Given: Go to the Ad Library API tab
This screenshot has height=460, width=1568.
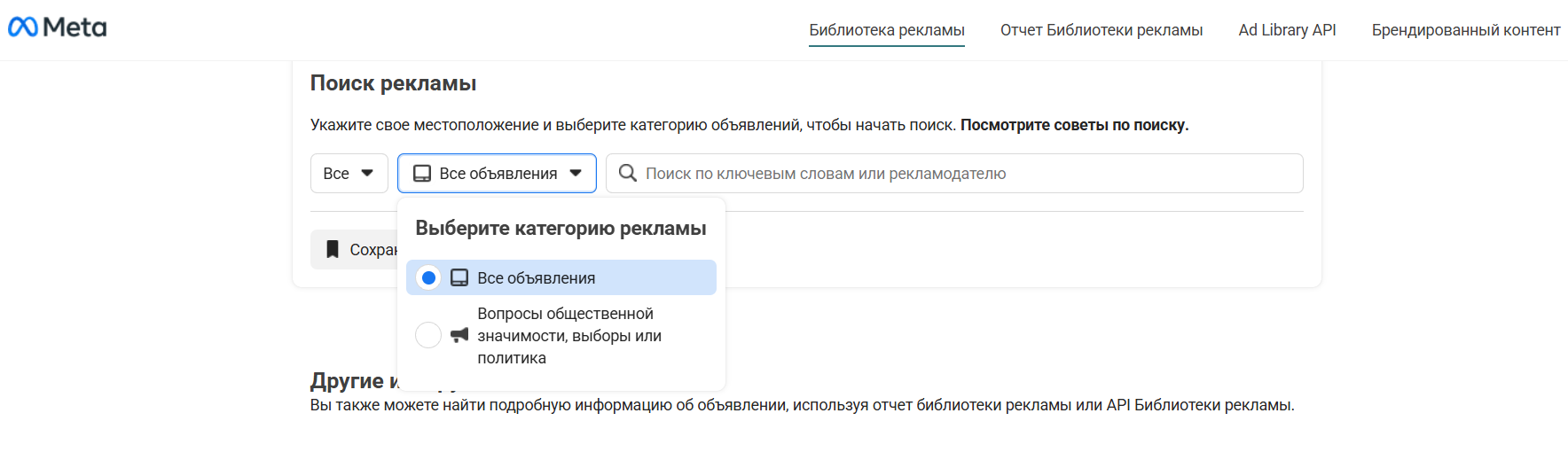Looking at the screenshot, I should [x=1287, y=30].
